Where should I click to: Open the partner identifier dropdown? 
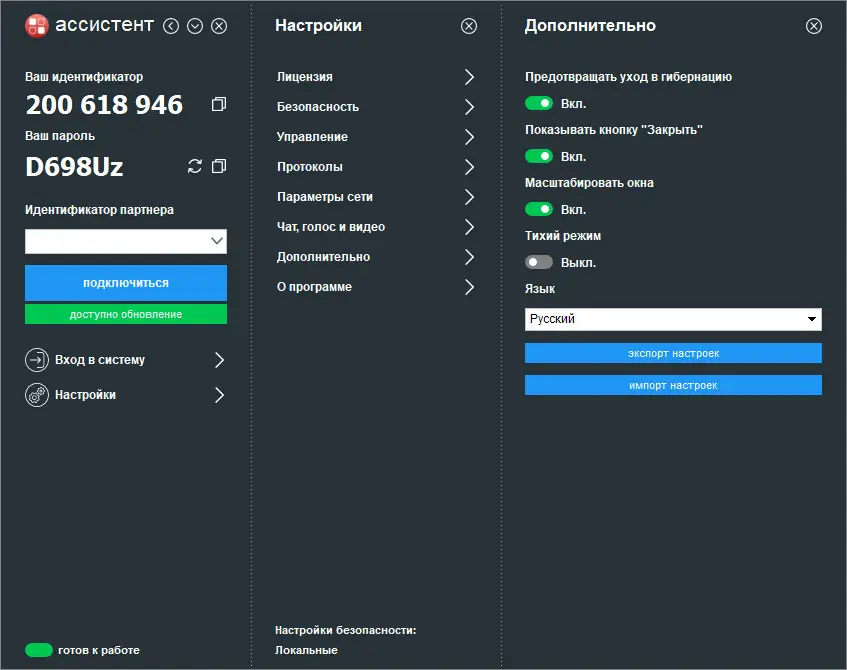coord(217,241)
